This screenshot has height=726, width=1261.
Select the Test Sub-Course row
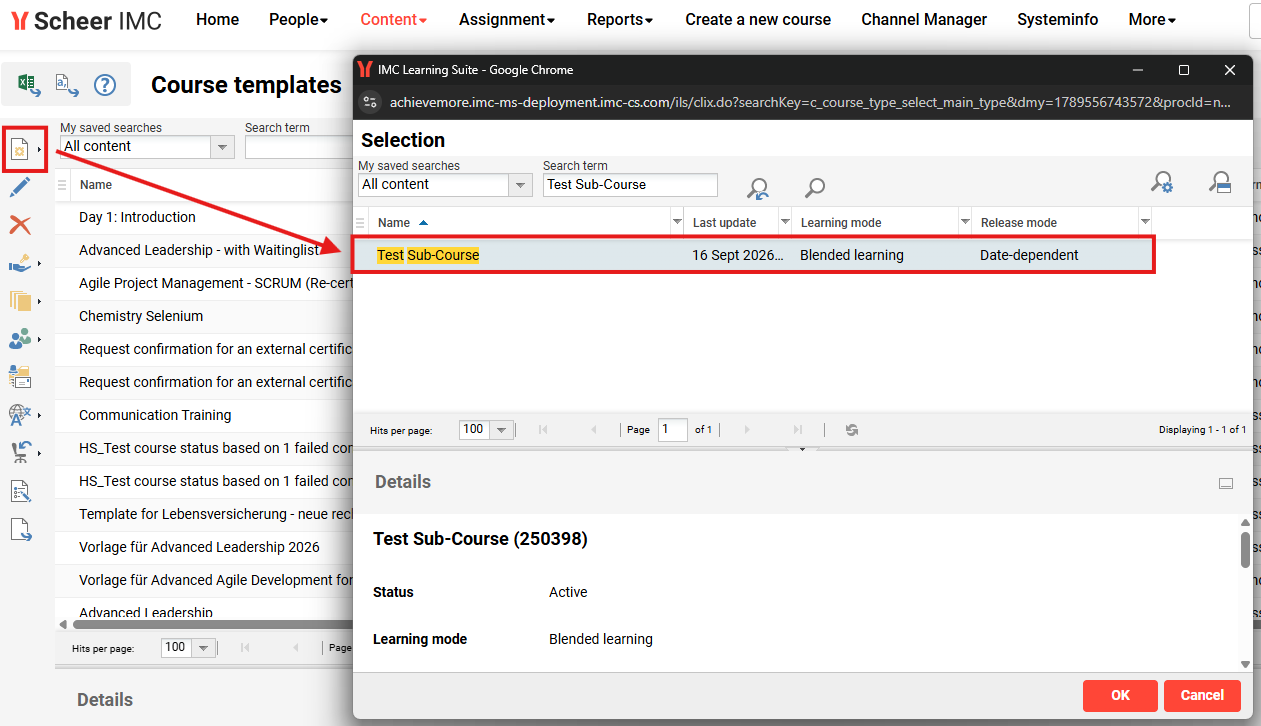754,255
